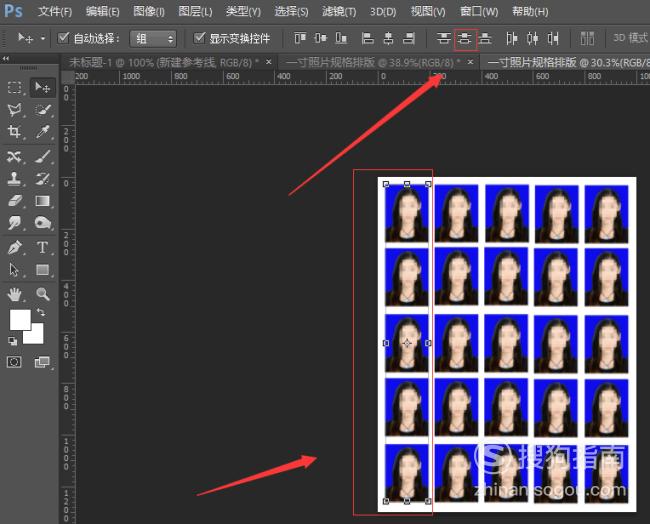Screen dimensions: 650x524
Task: Select the Crop tool
Action: [15, 132]
